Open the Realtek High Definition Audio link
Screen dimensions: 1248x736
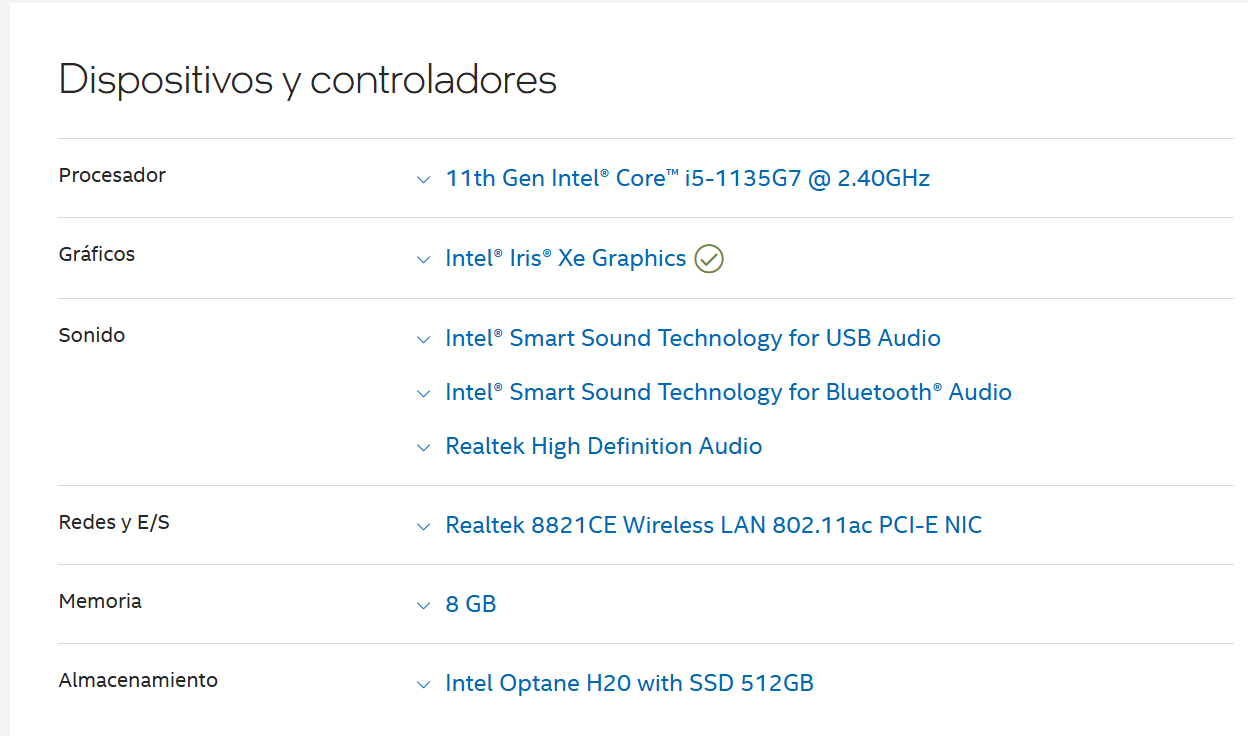pyautogui.click(x=604, y=446)
